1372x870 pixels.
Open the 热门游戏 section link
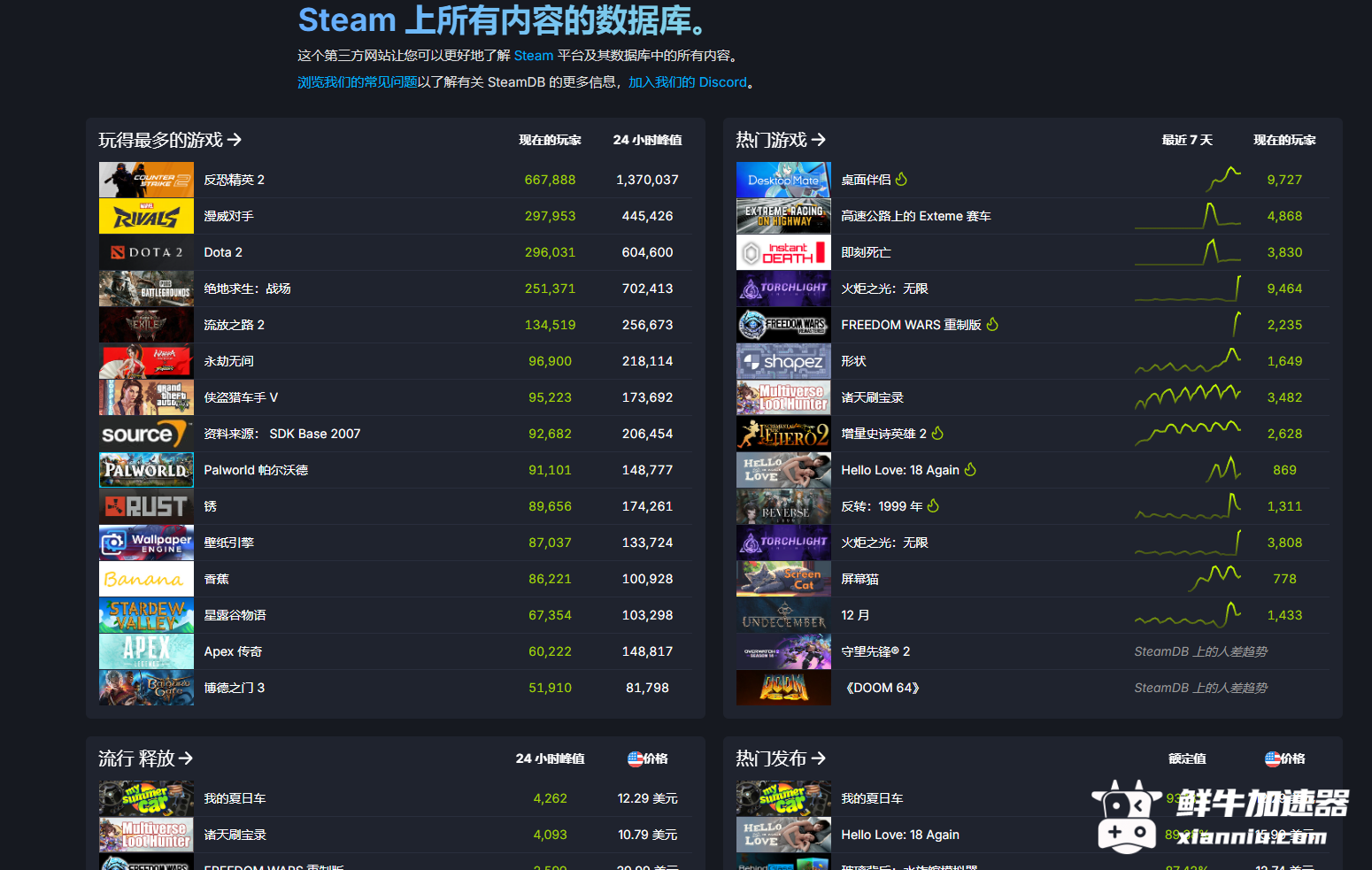tap(781, 140)
